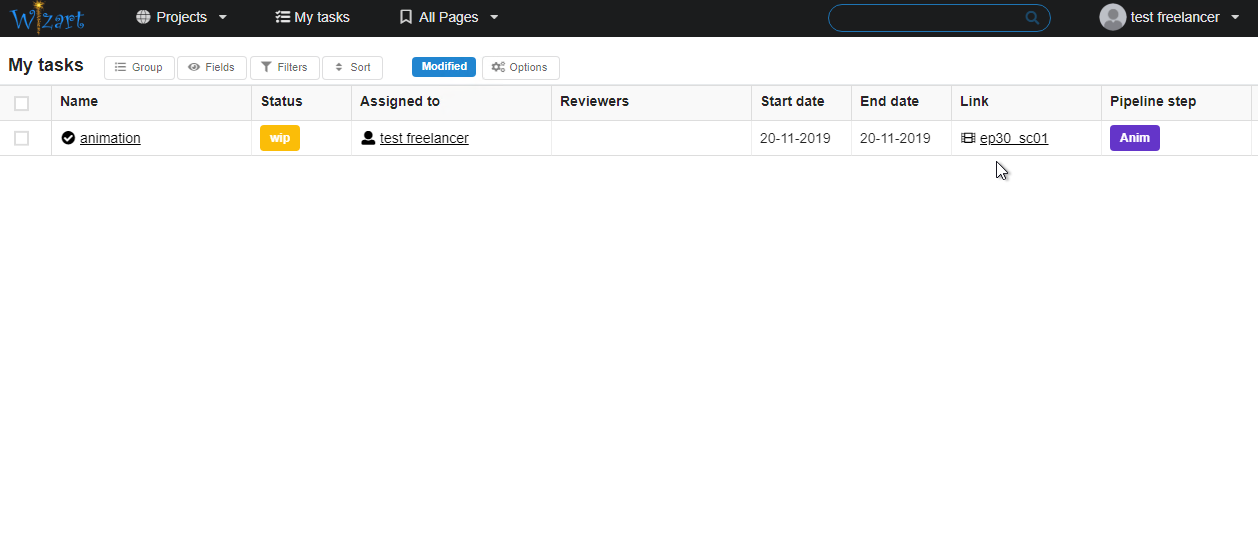The width and height of the screenshot is (1258, 559).
Task: Open the ep30_sc01 shot link
Action: coord(1013,138)
